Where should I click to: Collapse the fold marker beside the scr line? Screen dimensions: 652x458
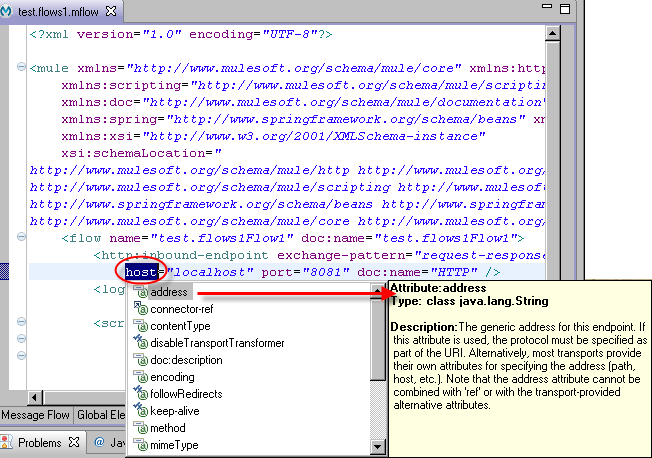pos(21,322)
